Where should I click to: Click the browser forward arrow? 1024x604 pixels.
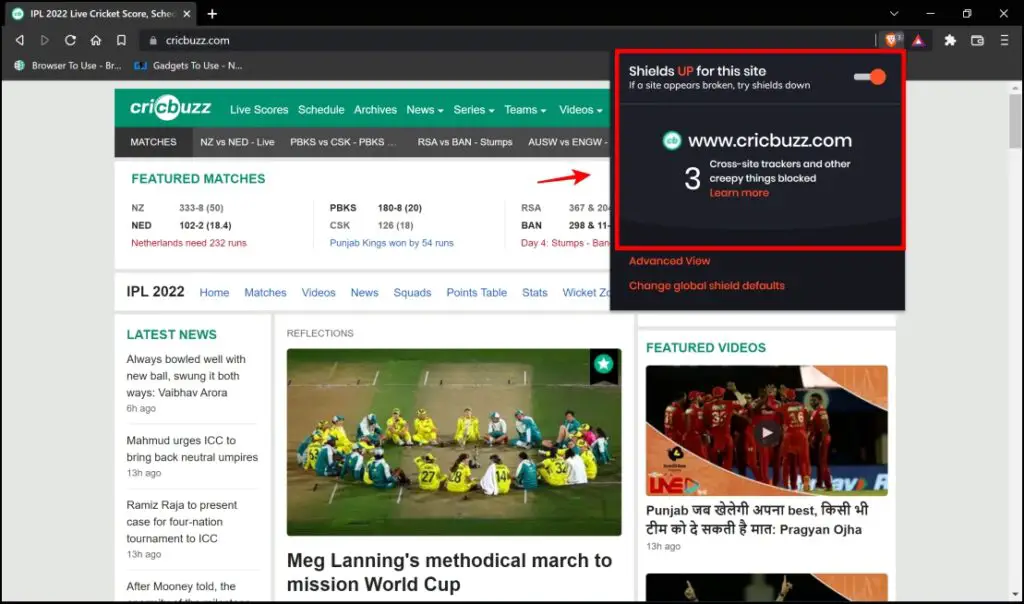point(44,40)
